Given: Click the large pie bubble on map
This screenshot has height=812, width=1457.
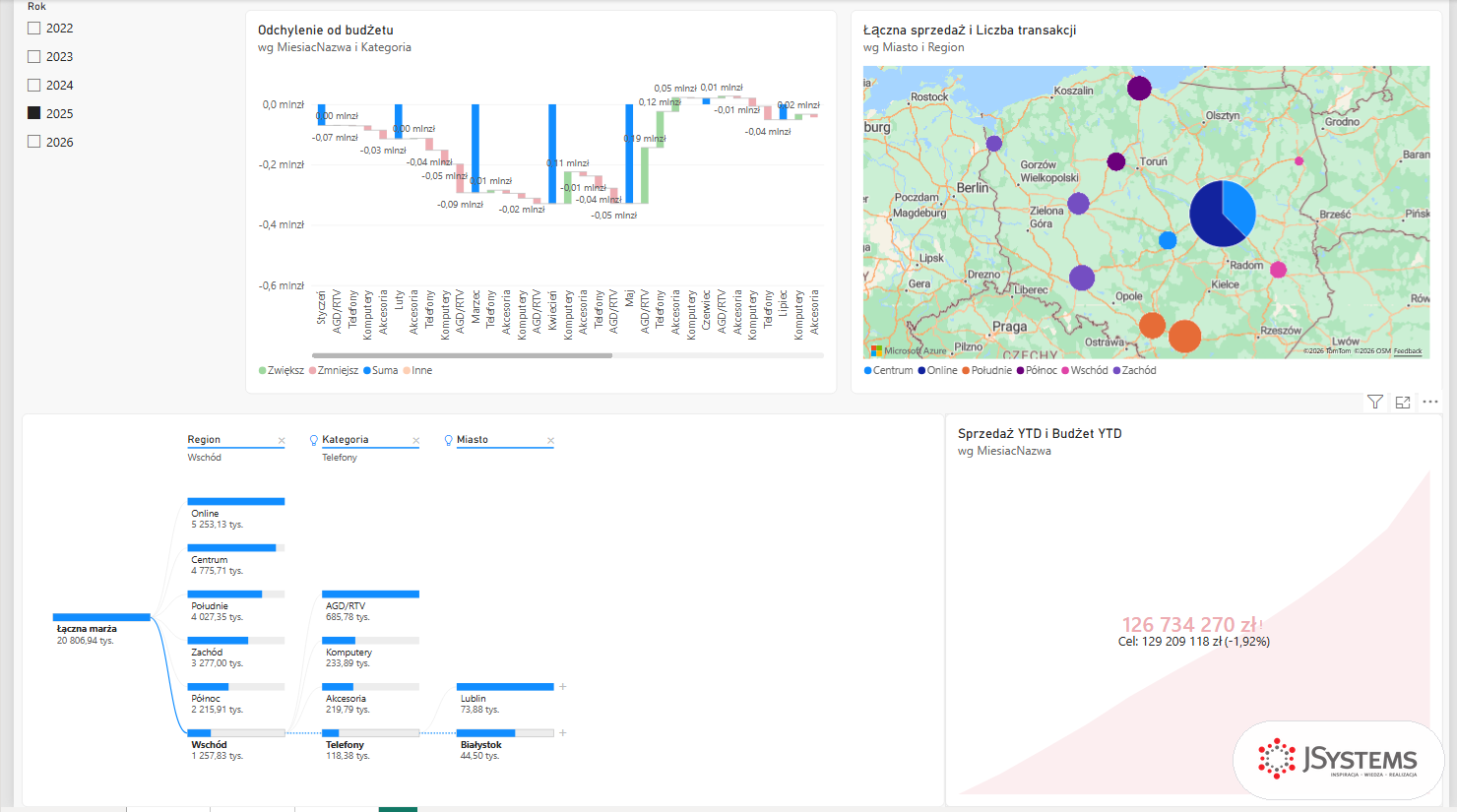Looking at the screenshot, I should coord(1223,214).
